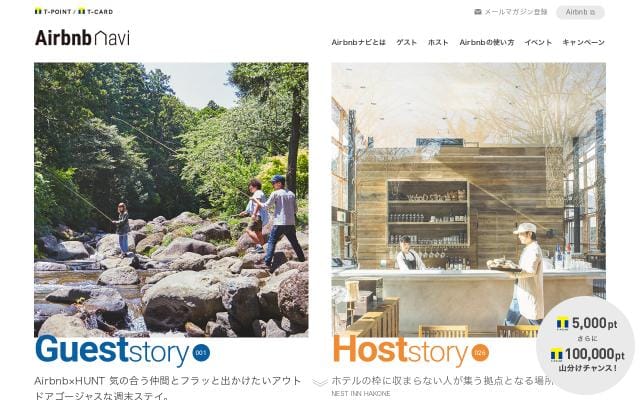Click the T-POINT logo icon
The width and height of the screenshot is (640, 400).
(x=38, y=11)
